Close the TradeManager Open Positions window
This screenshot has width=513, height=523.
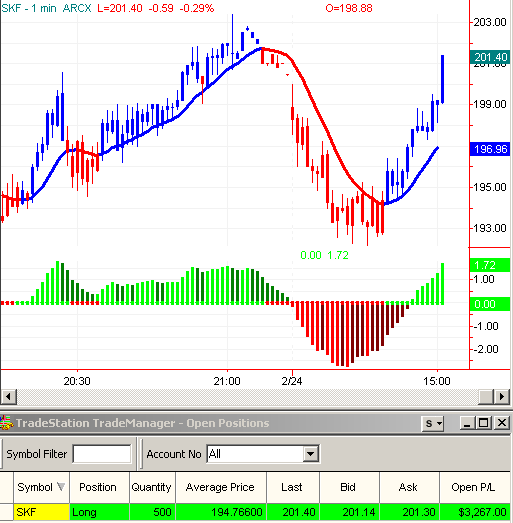[x=501, y=423]
